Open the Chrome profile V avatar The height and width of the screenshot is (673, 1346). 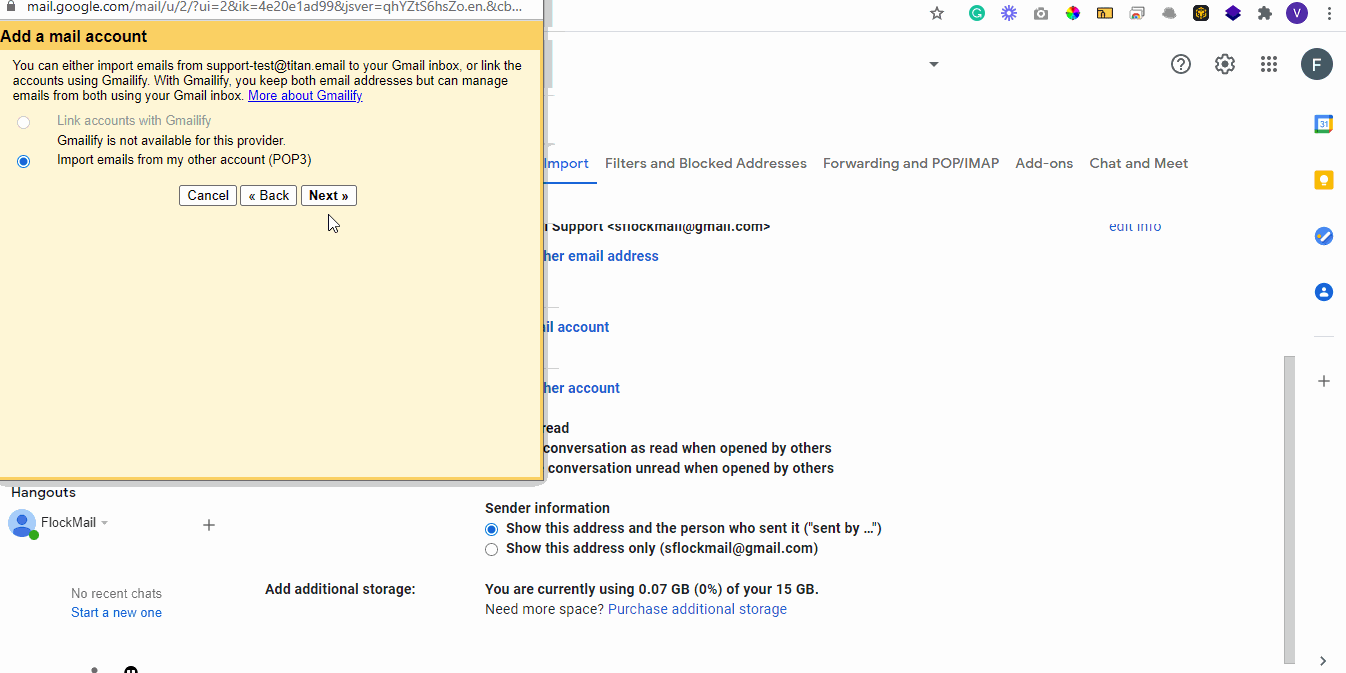click(x=1297, y=13)
